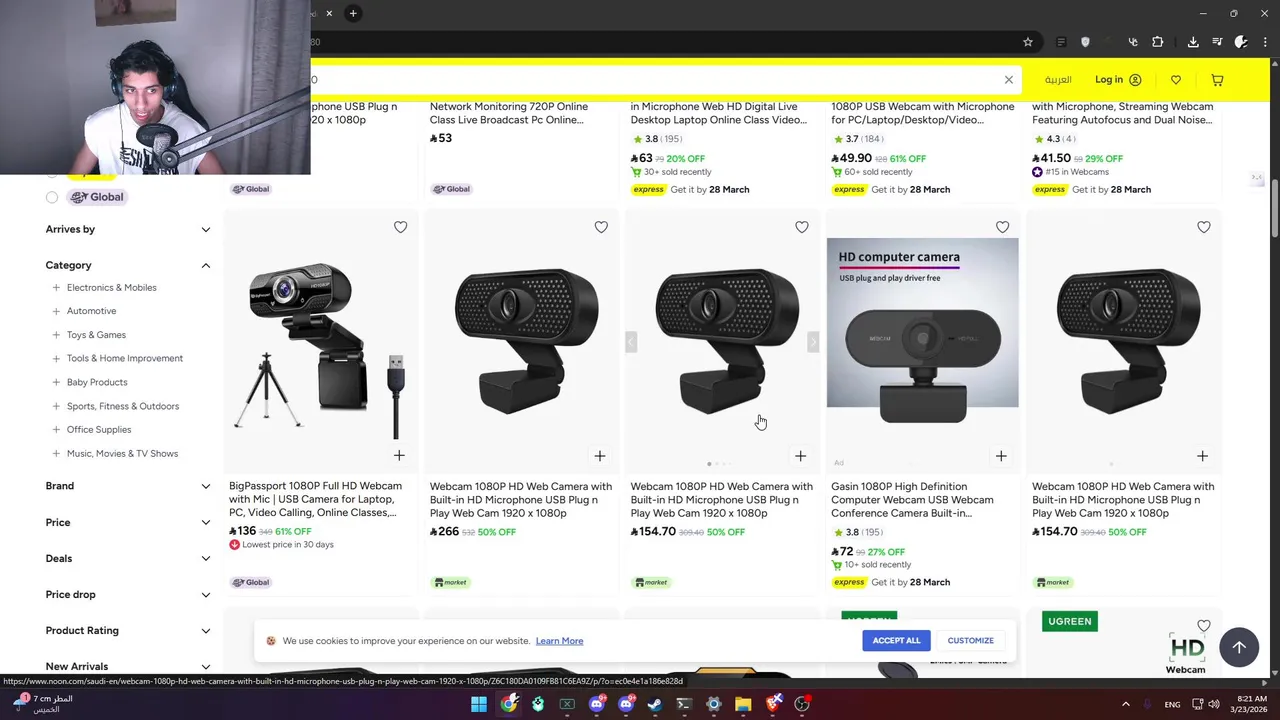
Task: Open BigPassport 1080P Full HD Webcam title
Action: click(315, 499)
